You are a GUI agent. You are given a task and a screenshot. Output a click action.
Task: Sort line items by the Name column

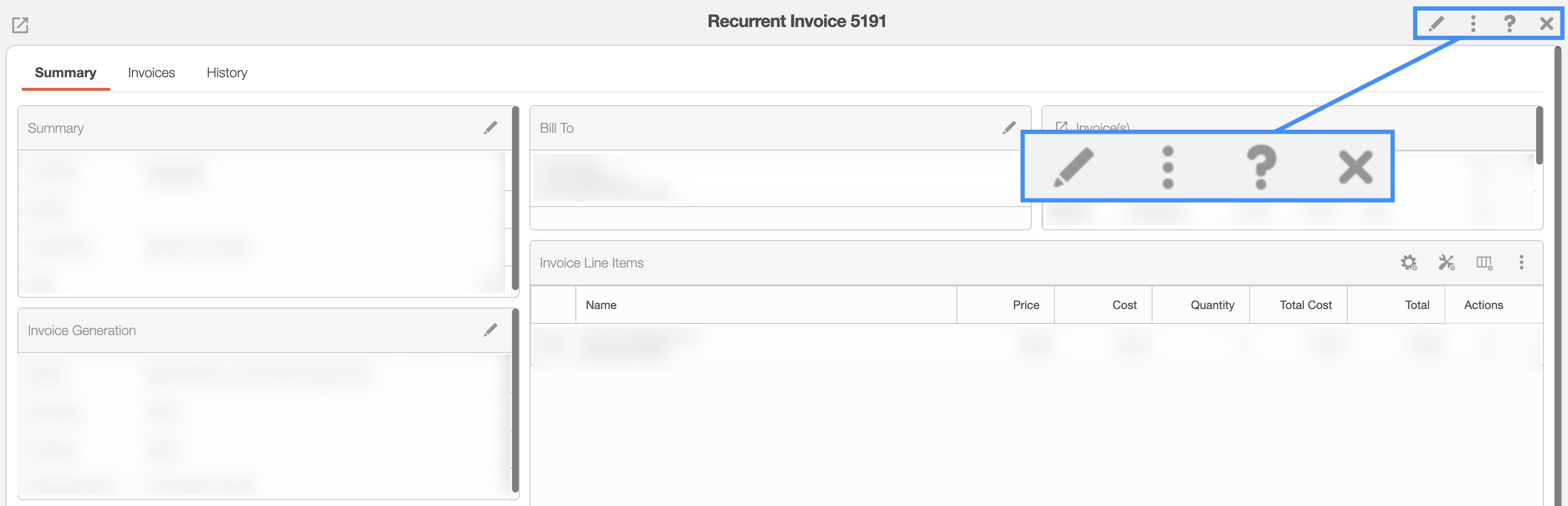coord(601,305)
